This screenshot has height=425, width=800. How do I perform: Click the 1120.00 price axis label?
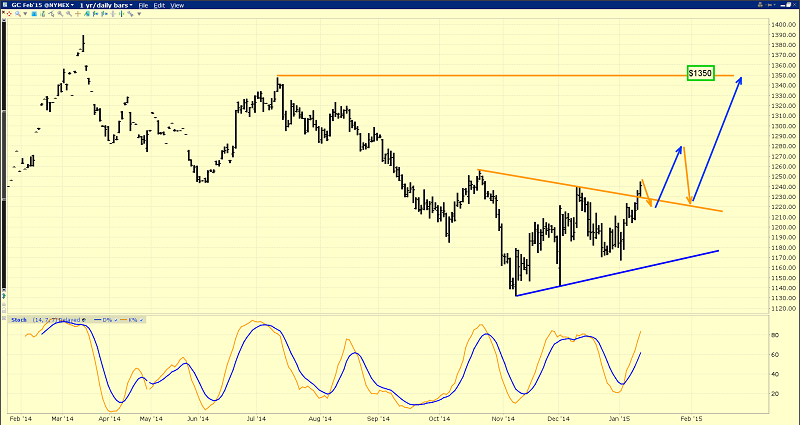pos(782,308)
